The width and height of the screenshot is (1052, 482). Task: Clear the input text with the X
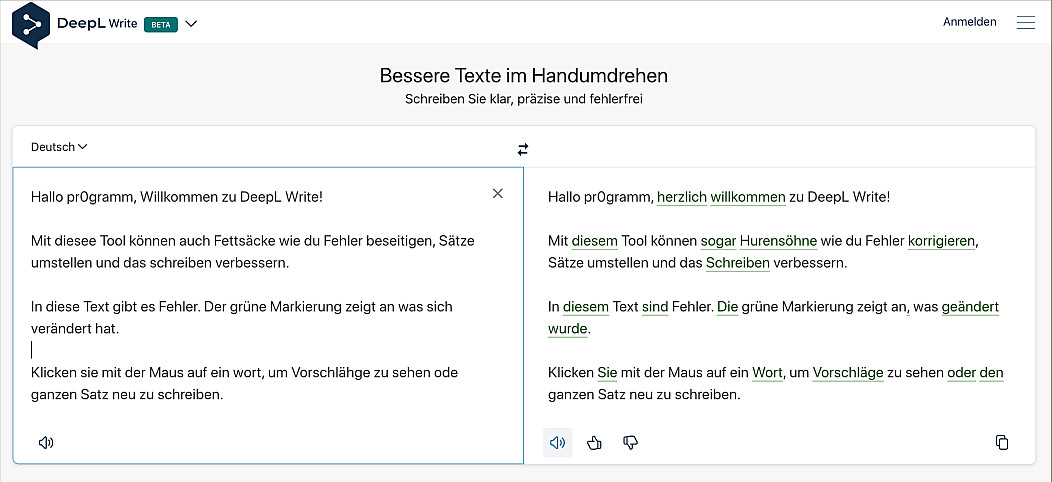498,194
